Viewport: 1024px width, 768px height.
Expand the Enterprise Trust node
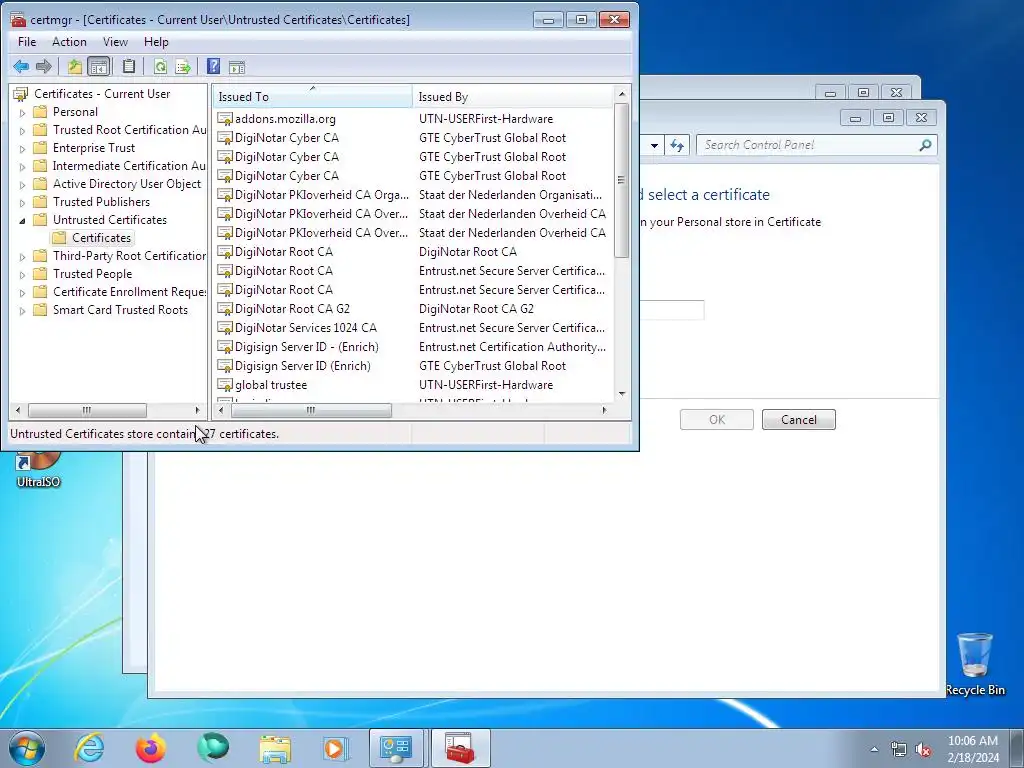click(22, 148)
